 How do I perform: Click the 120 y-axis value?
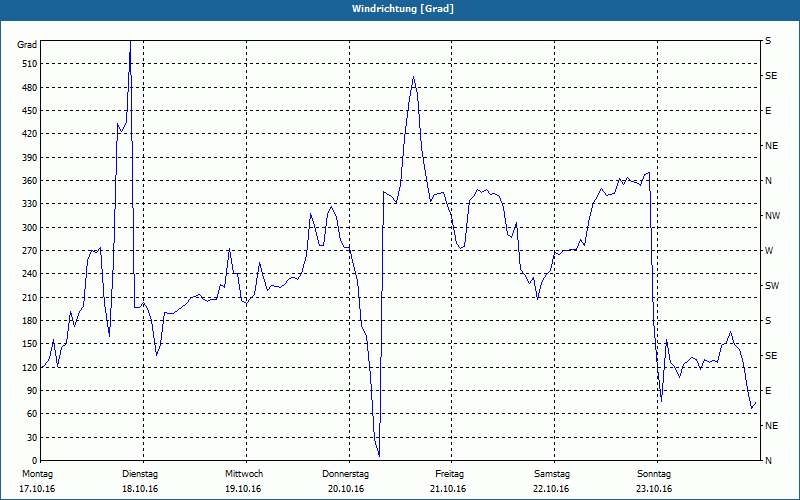(30, 367)
